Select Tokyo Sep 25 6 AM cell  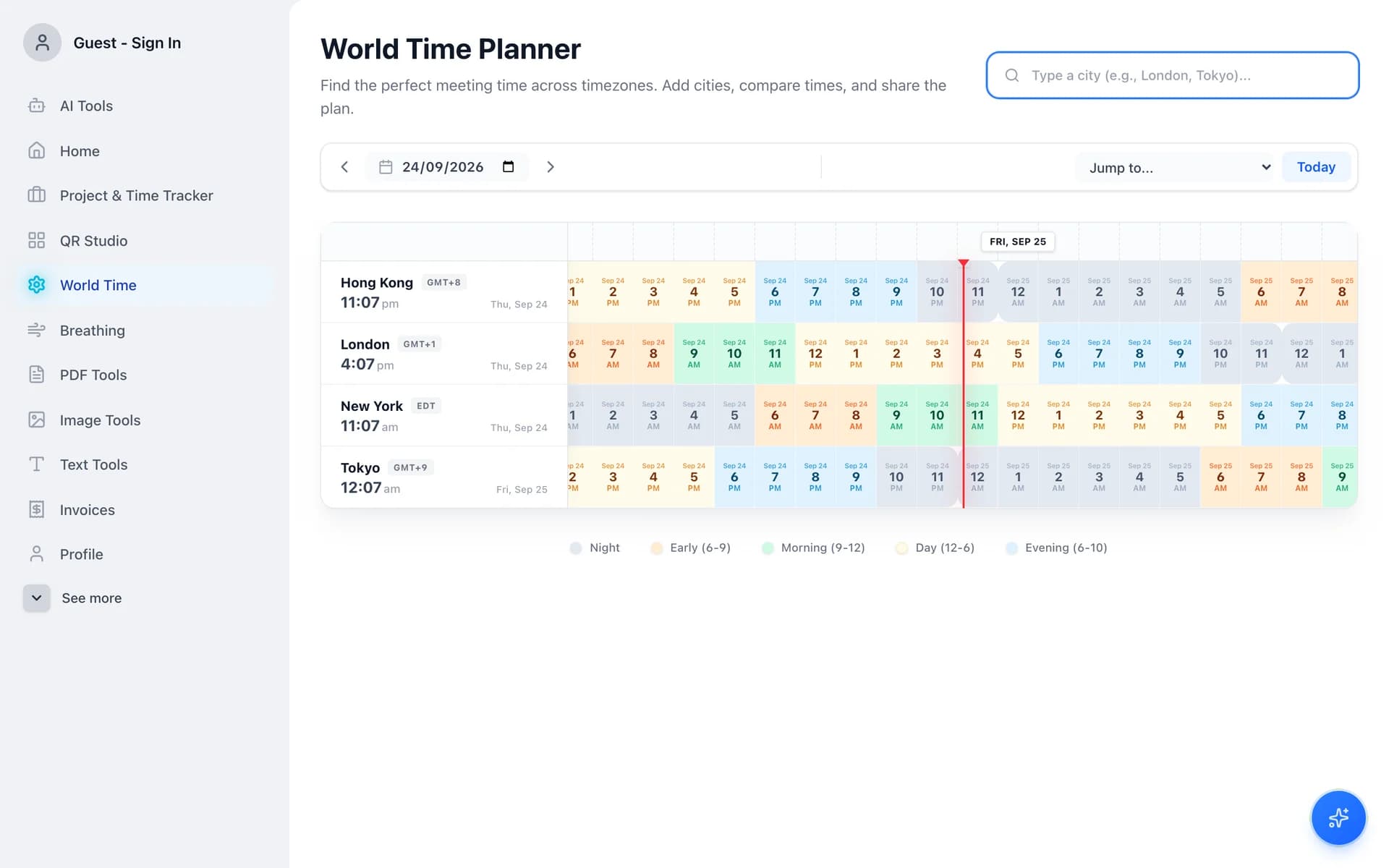coord(1220,477)
